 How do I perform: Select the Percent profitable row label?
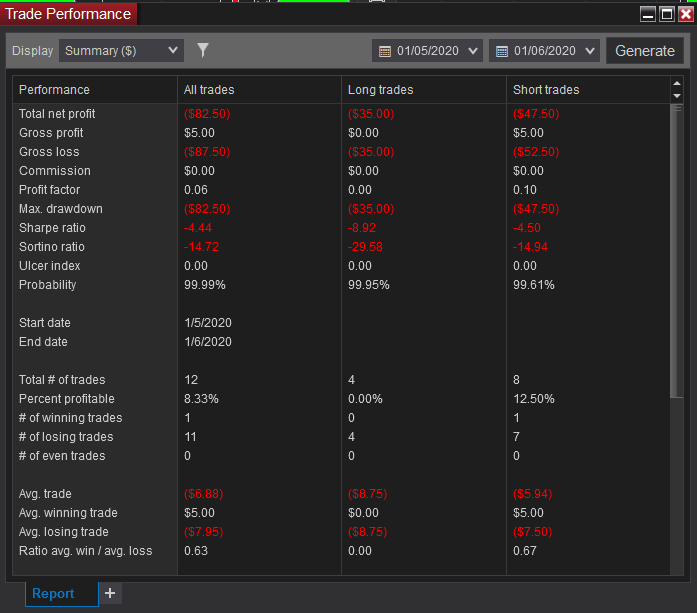[67, 399]
